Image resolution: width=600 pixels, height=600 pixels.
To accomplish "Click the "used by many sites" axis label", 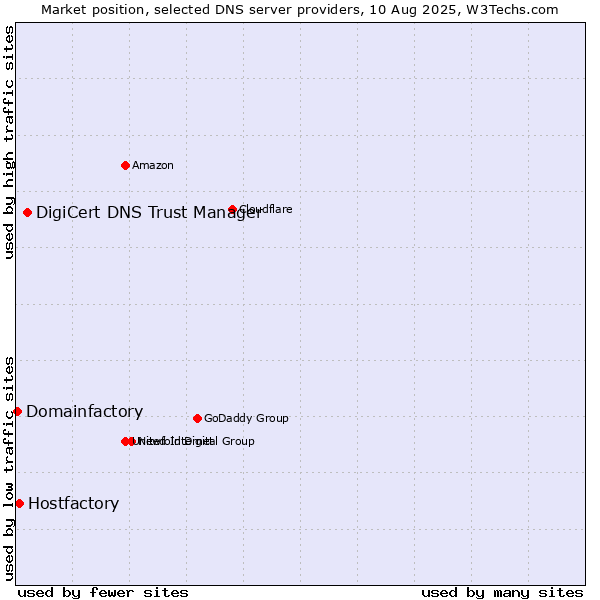I will pos(502,593).
